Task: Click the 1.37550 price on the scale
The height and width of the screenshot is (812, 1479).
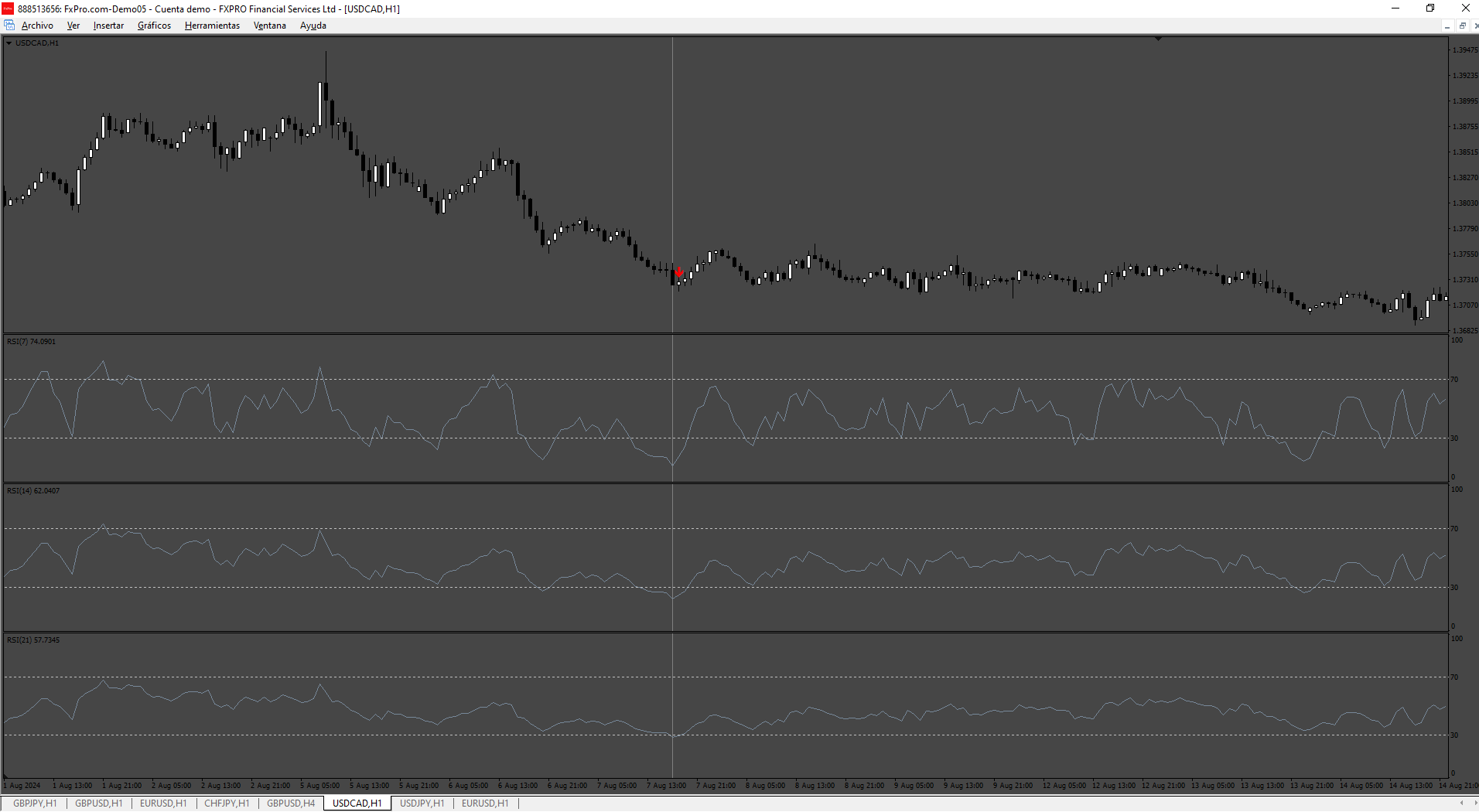Action: (x=1465, y=254)
